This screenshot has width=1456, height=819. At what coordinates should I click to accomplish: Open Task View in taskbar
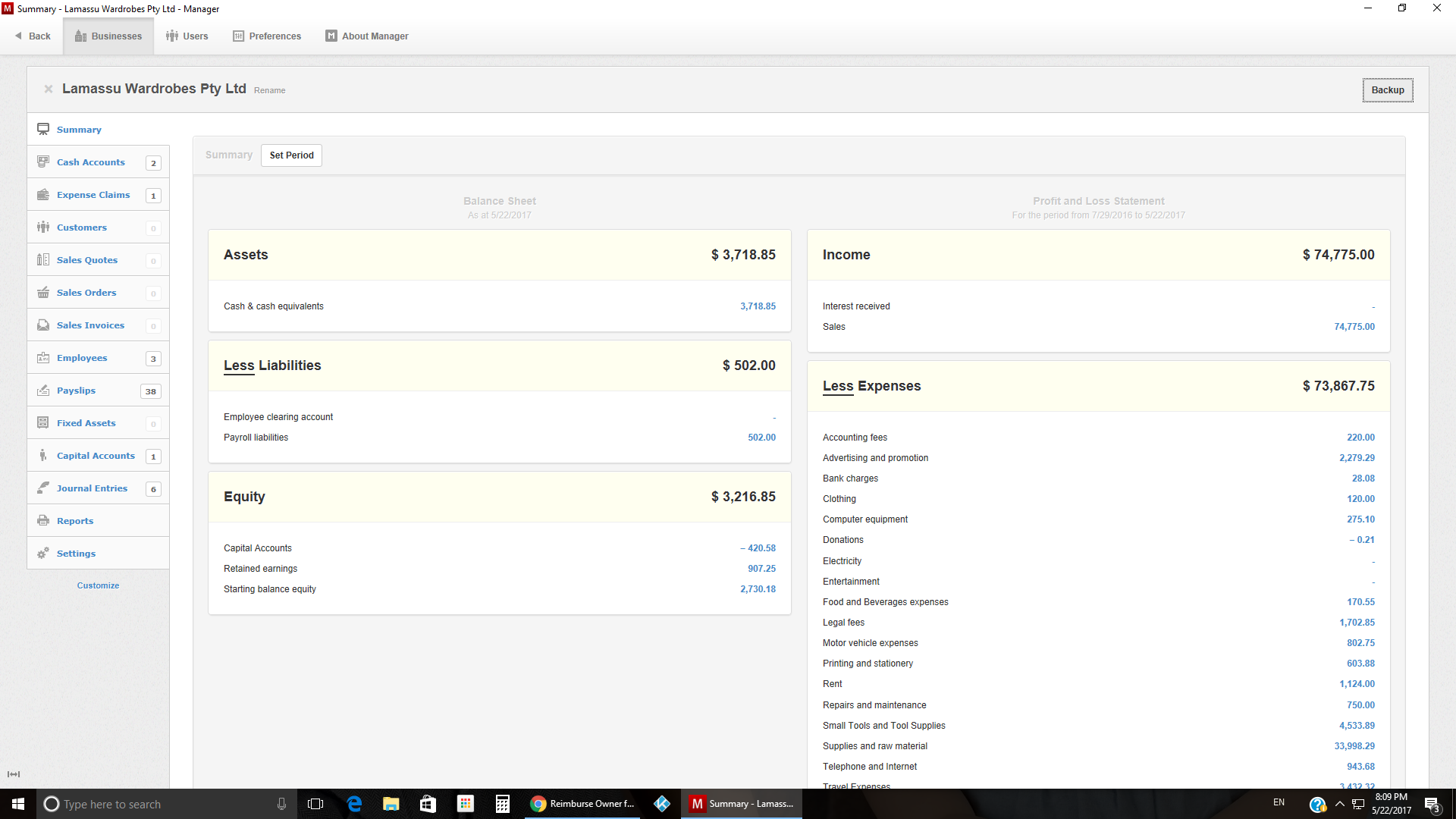[x=315, y=804]
